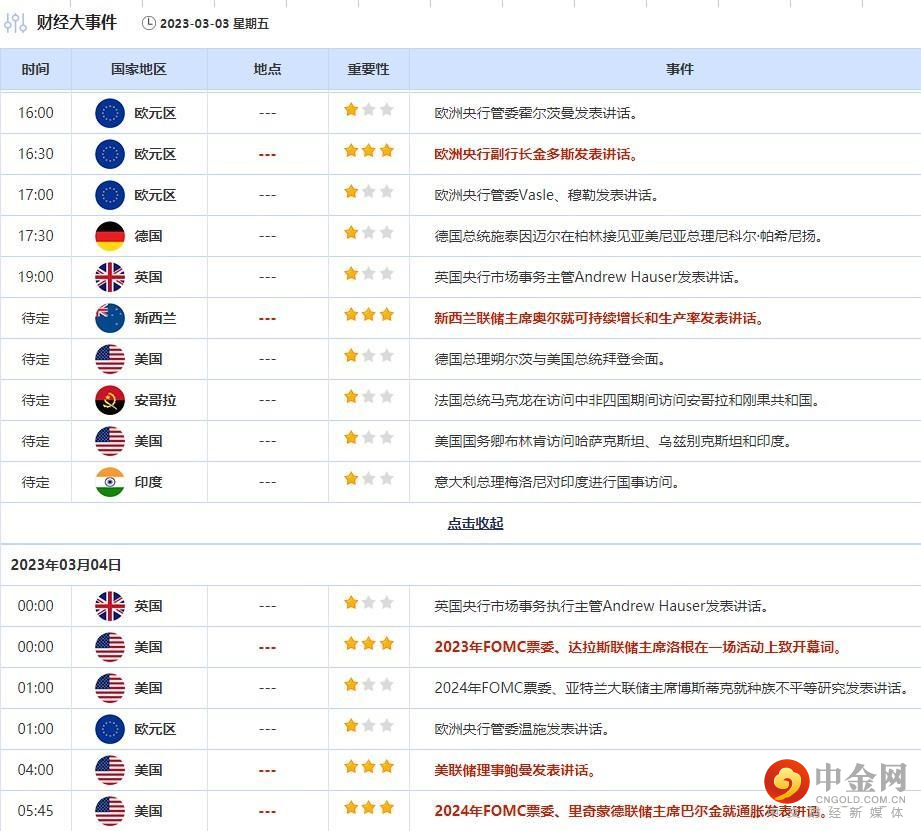This screenshot has width=921, height=831.
Task: Click the UK flag icon next to 英国
Action: [x=109, y=277]
